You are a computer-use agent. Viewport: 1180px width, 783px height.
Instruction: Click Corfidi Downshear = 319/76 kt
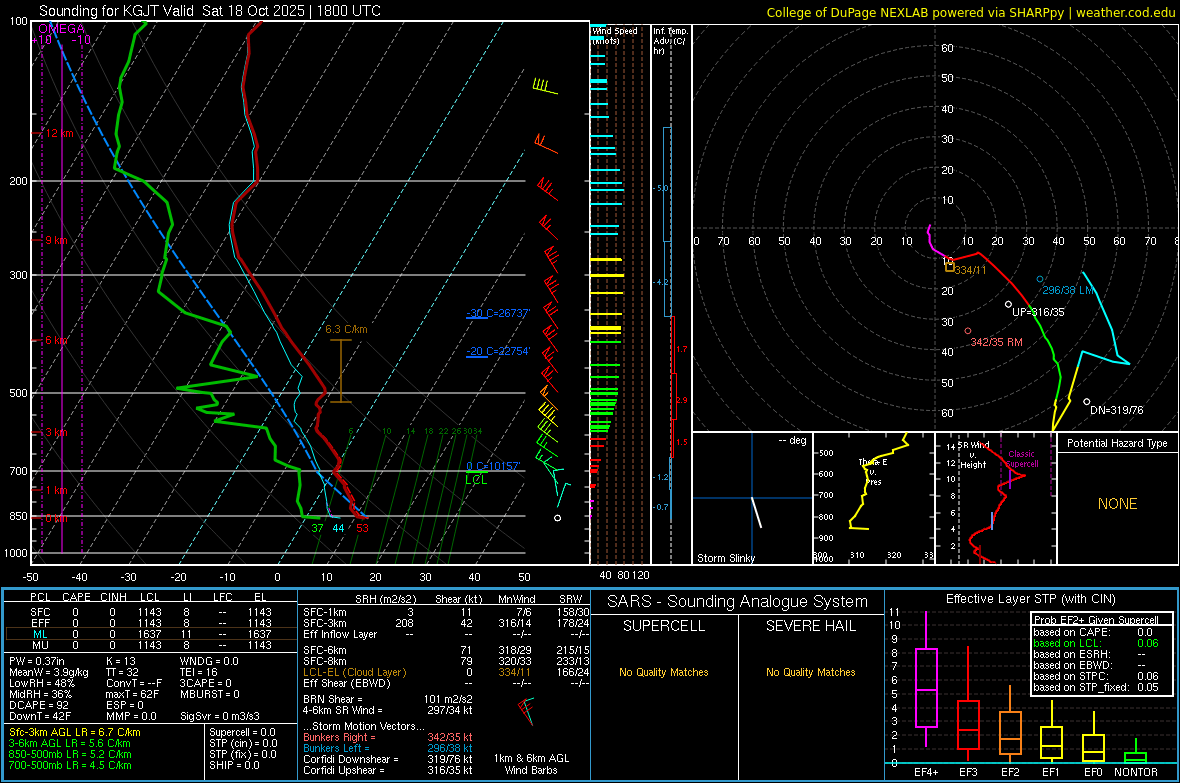click(x=388, y=760)
